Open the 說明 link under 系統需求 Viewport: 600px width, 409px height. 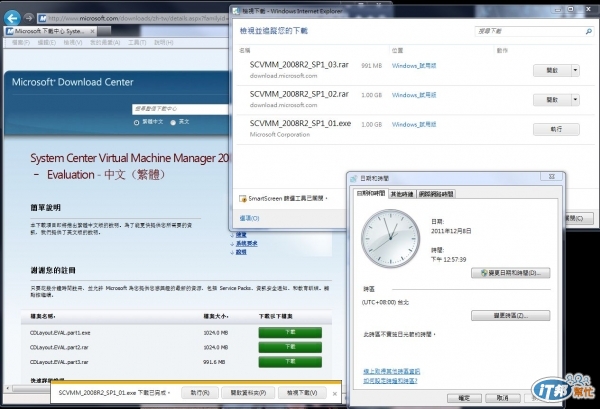[x=241, y=252]
